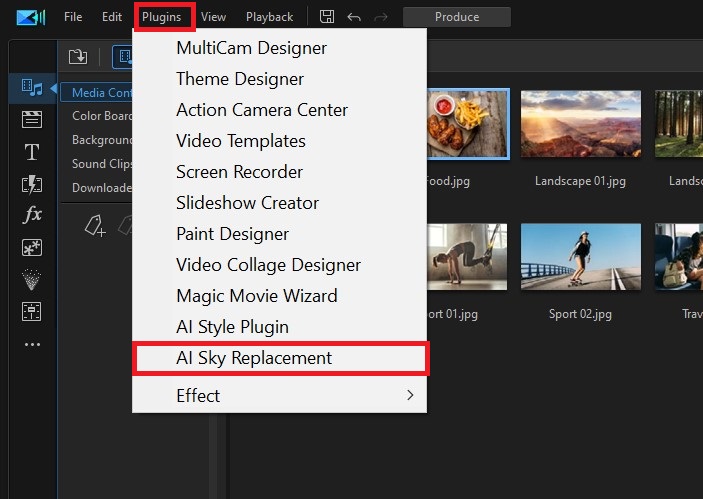Open the Effect Room fx icon

(32, 215)
